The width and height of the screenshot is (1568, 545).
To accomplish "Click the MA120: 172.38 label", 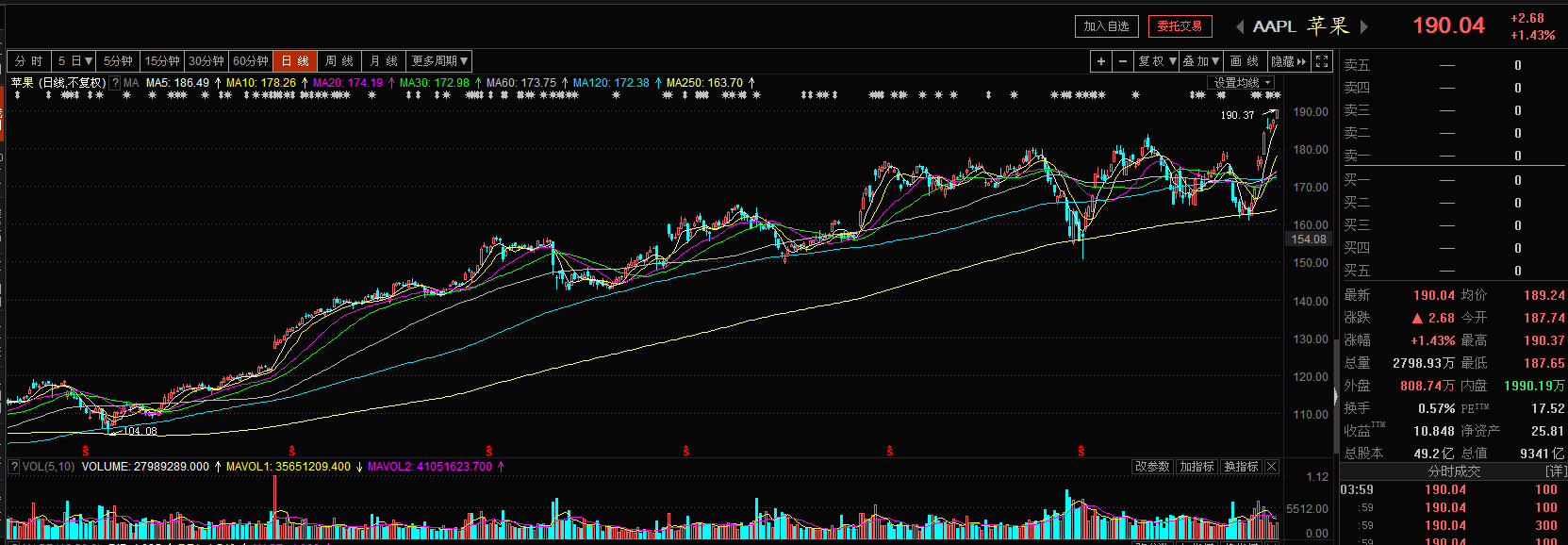I will [x=611, y=83].
